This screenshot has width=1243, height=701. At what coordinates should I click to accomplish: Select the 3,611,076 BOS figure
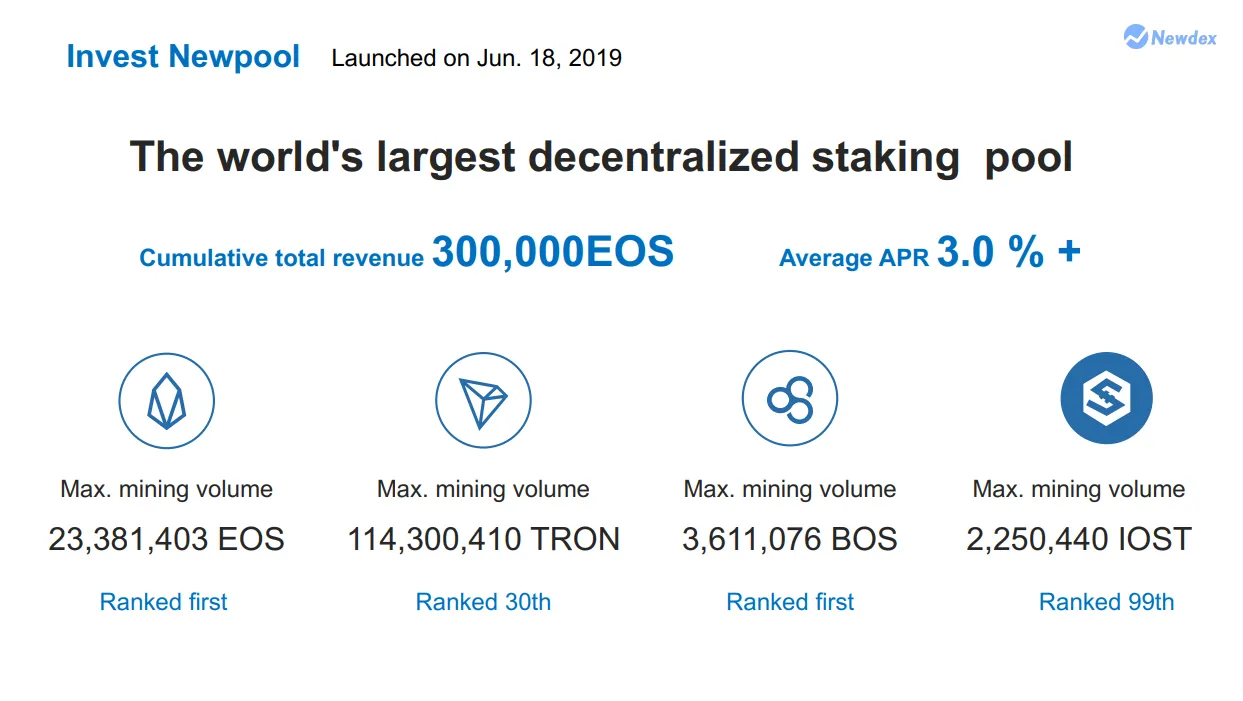790,540
